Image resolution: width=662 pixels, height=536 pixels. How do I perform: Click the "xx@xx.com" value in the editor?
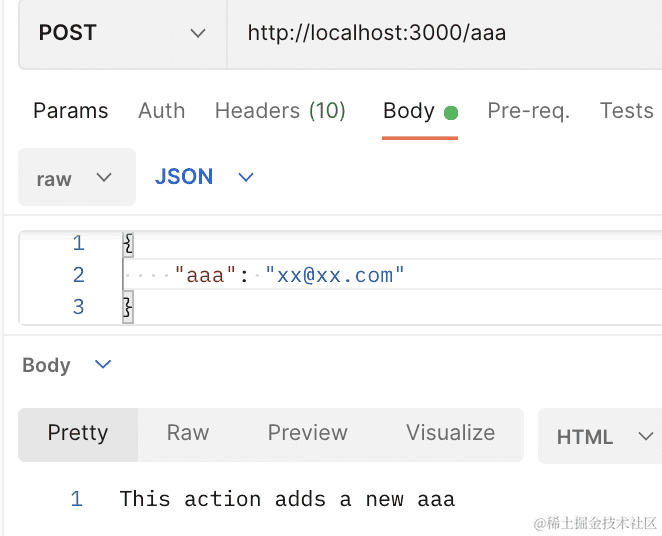coord(335,275)
